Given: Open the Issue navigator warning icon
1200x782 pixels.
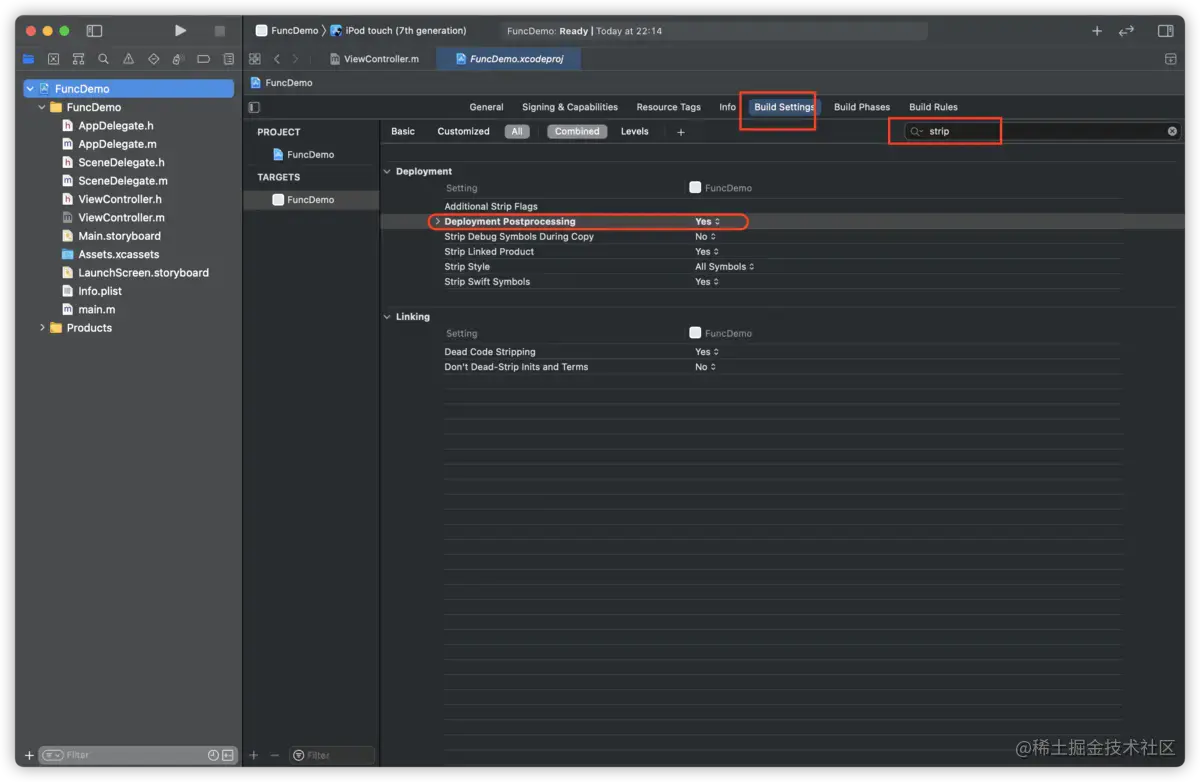Looking at the screenshot, I should [128, 59].
